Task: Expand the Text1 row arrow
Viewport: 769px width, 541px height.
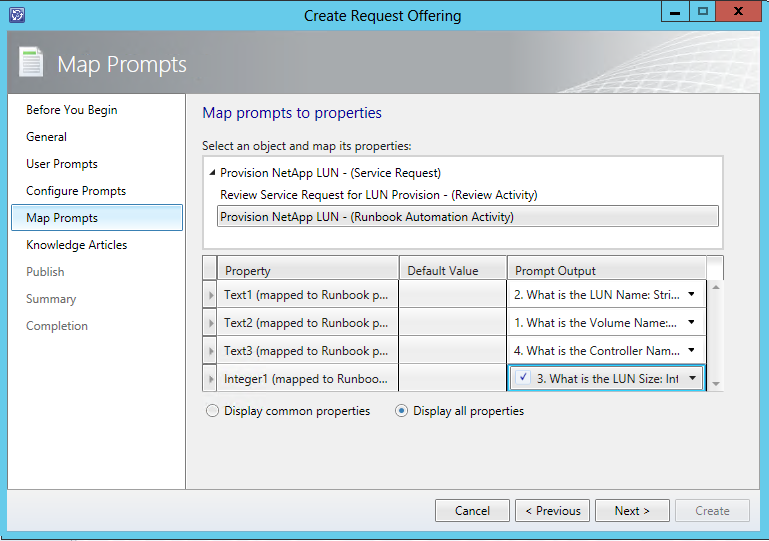Action: click(x=210, y=295)
